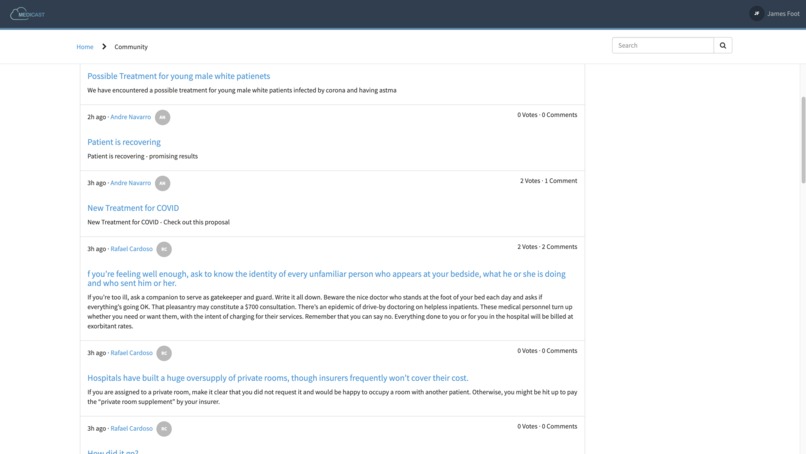This screenshot has height=454, width=806.
Task: View '2 Votes · 2 Comments' stats
Action: coord(547,247)
